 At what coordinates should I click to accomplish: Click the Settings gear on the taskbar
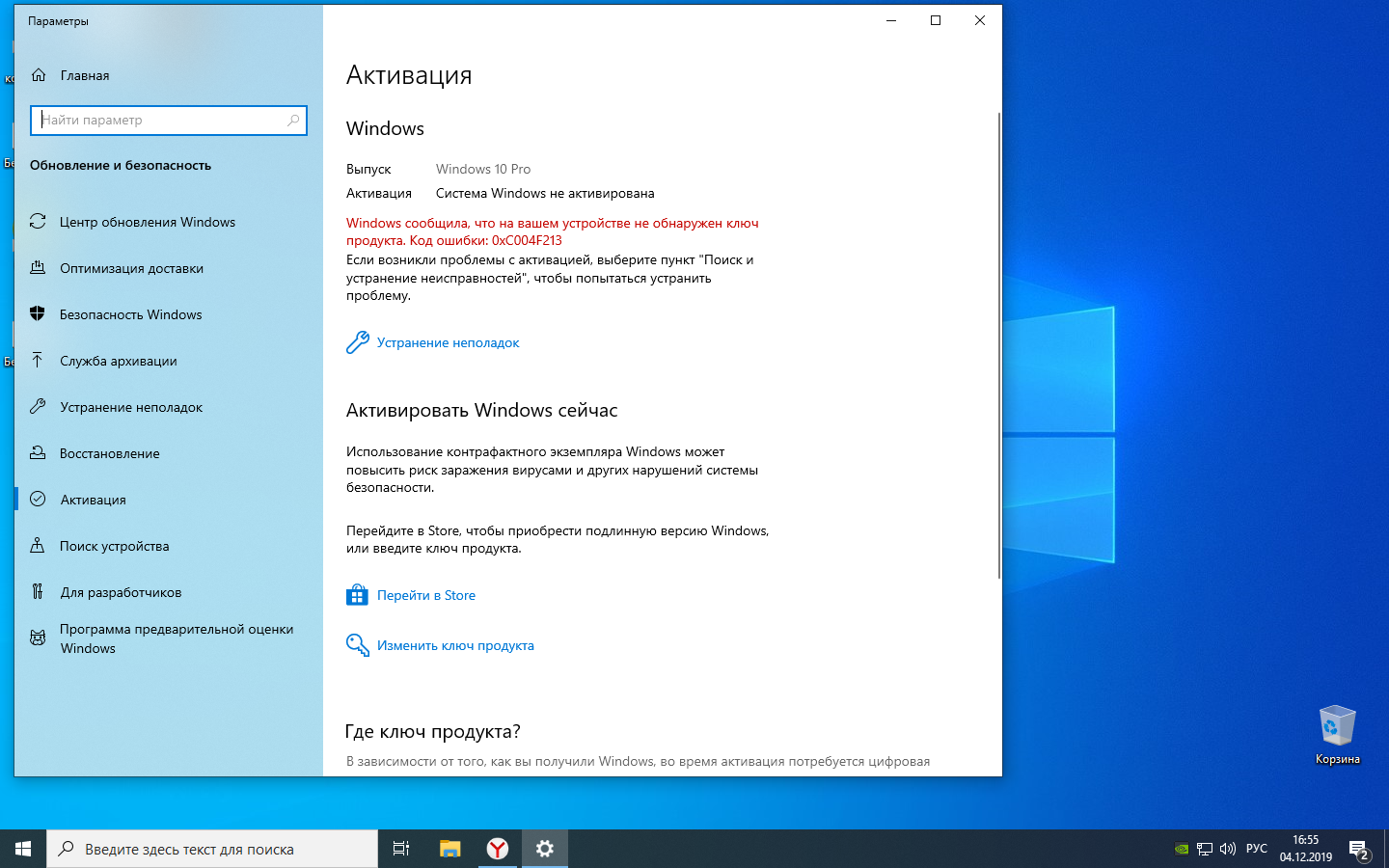pos(545,849)
